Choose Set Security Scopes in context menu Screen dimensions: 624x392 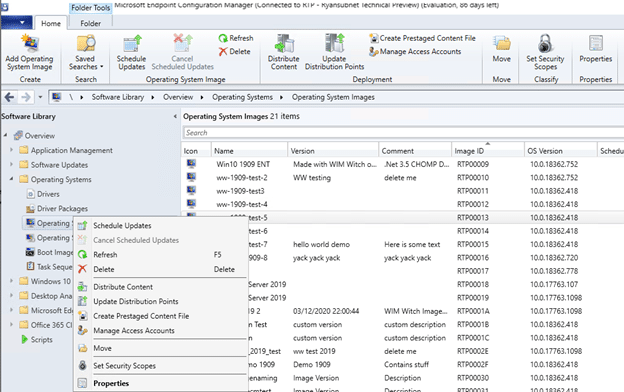(161, 366)
